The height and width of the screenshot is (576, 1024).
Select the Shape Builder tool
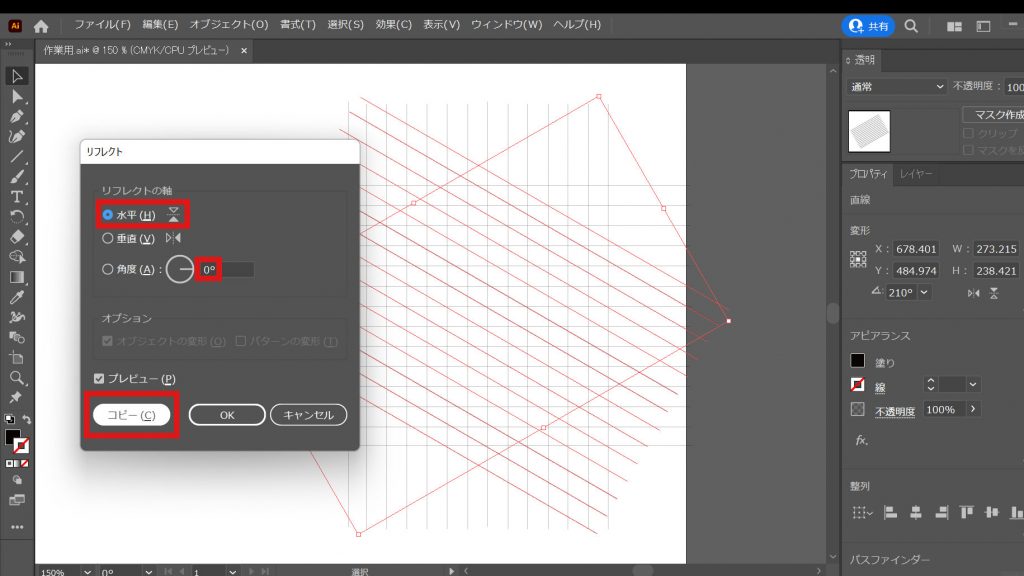pyautogui.click(x=17, y=257)
